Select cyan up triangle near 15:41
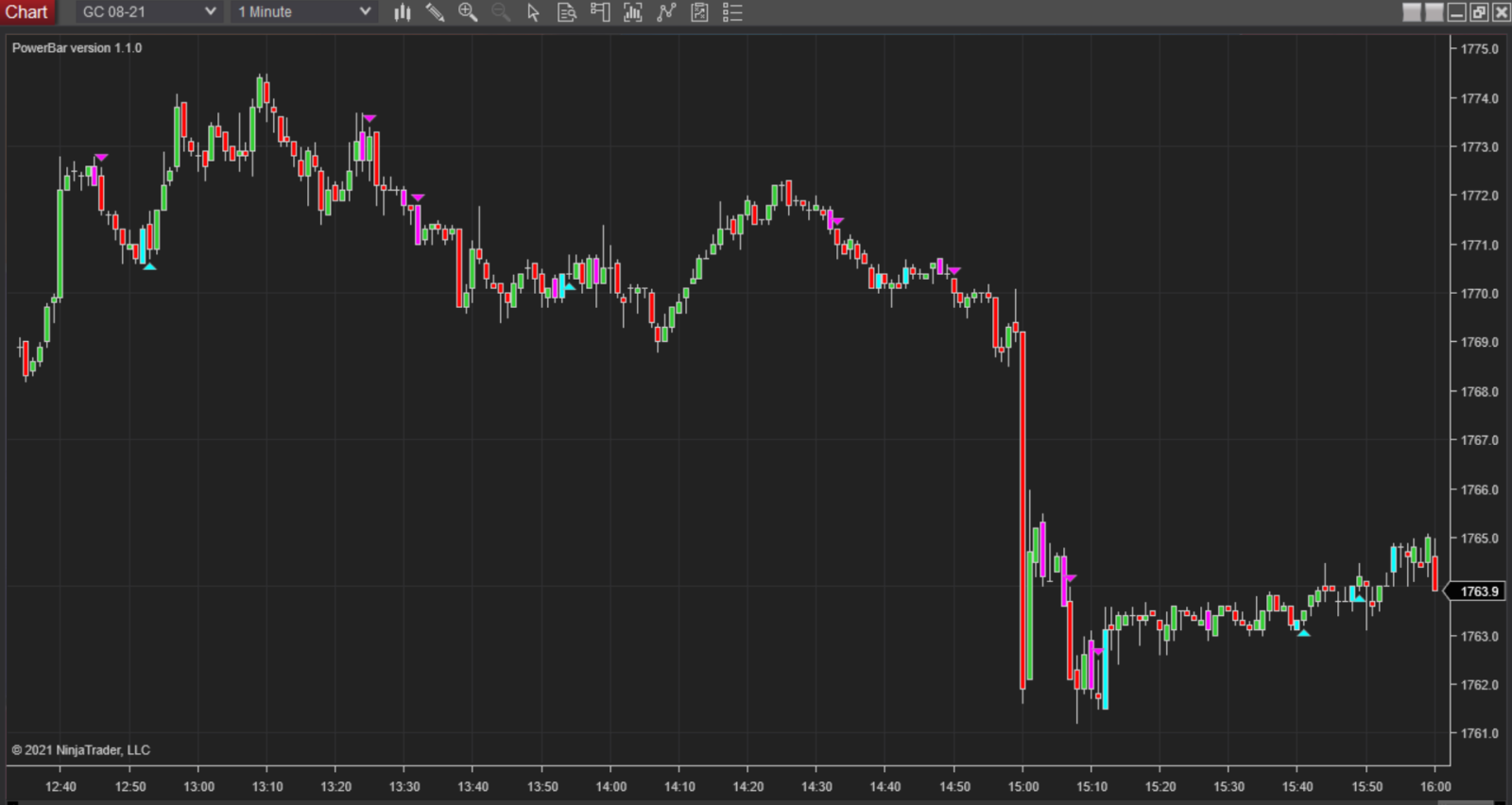1512x805 pixels. tap(1304, 632)
